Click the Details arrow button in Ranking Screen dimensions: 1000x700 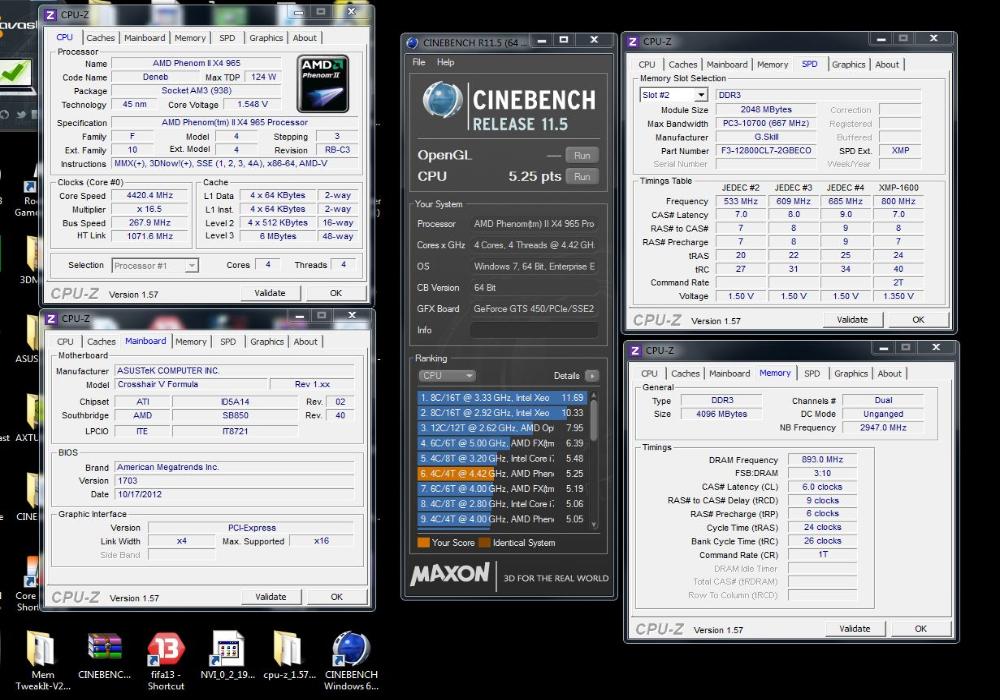592,376
